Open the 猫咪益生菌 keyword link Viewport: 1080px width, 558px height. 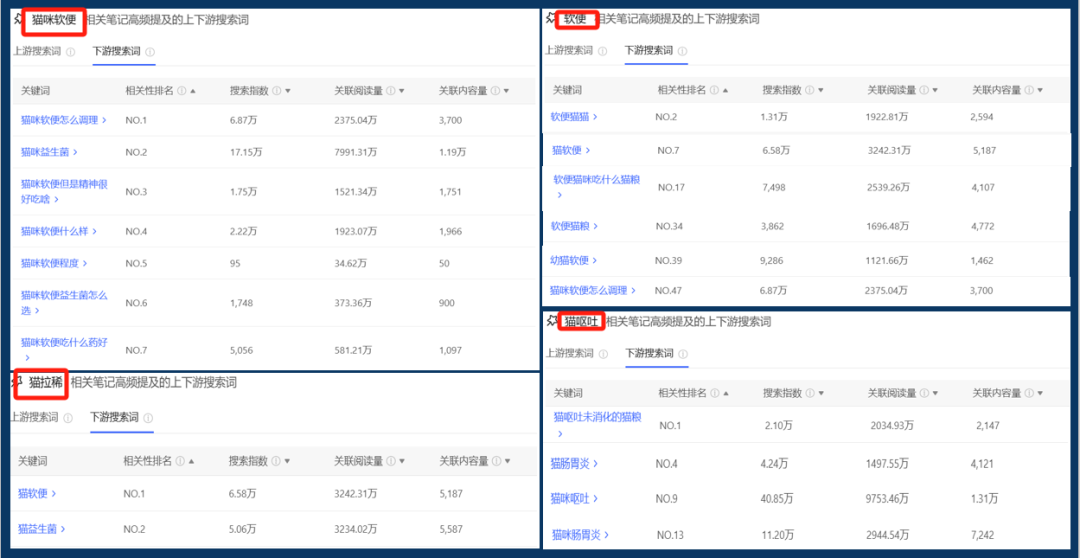[49, 152]
